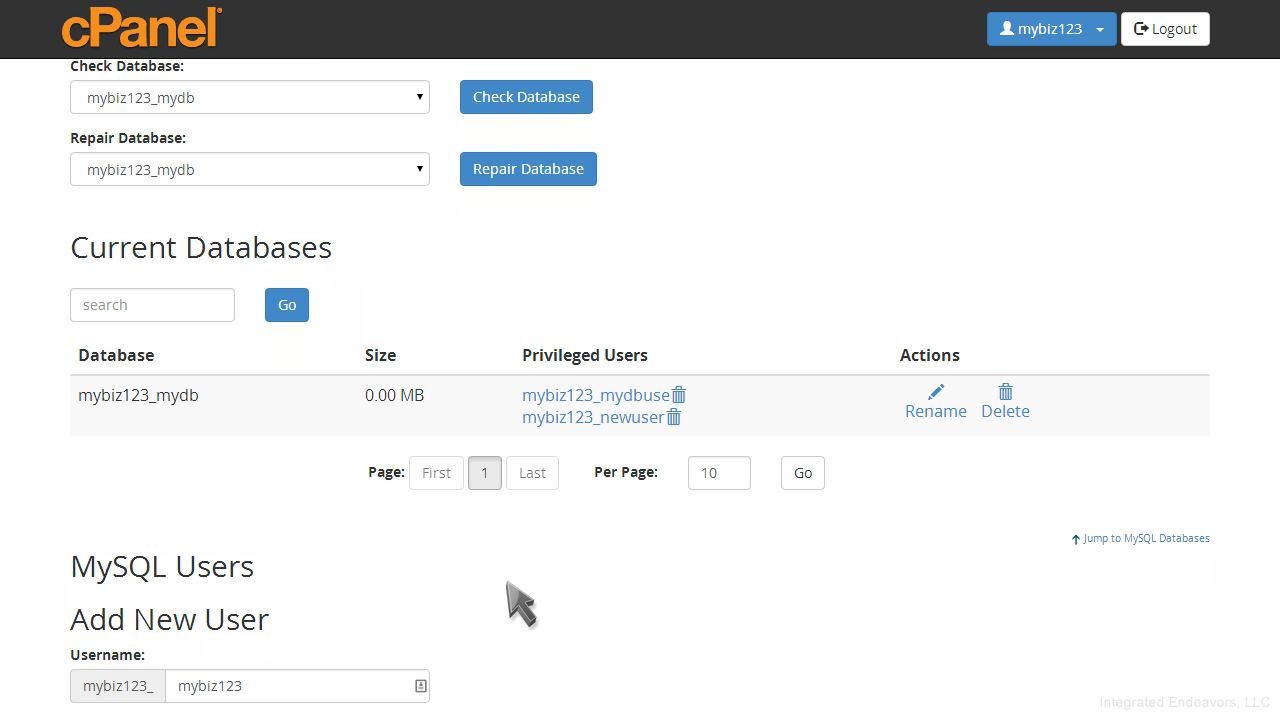This screenshot has width=1280, height=720.
Task: Click the Per Page number field
Action: [x=718, y=473]
